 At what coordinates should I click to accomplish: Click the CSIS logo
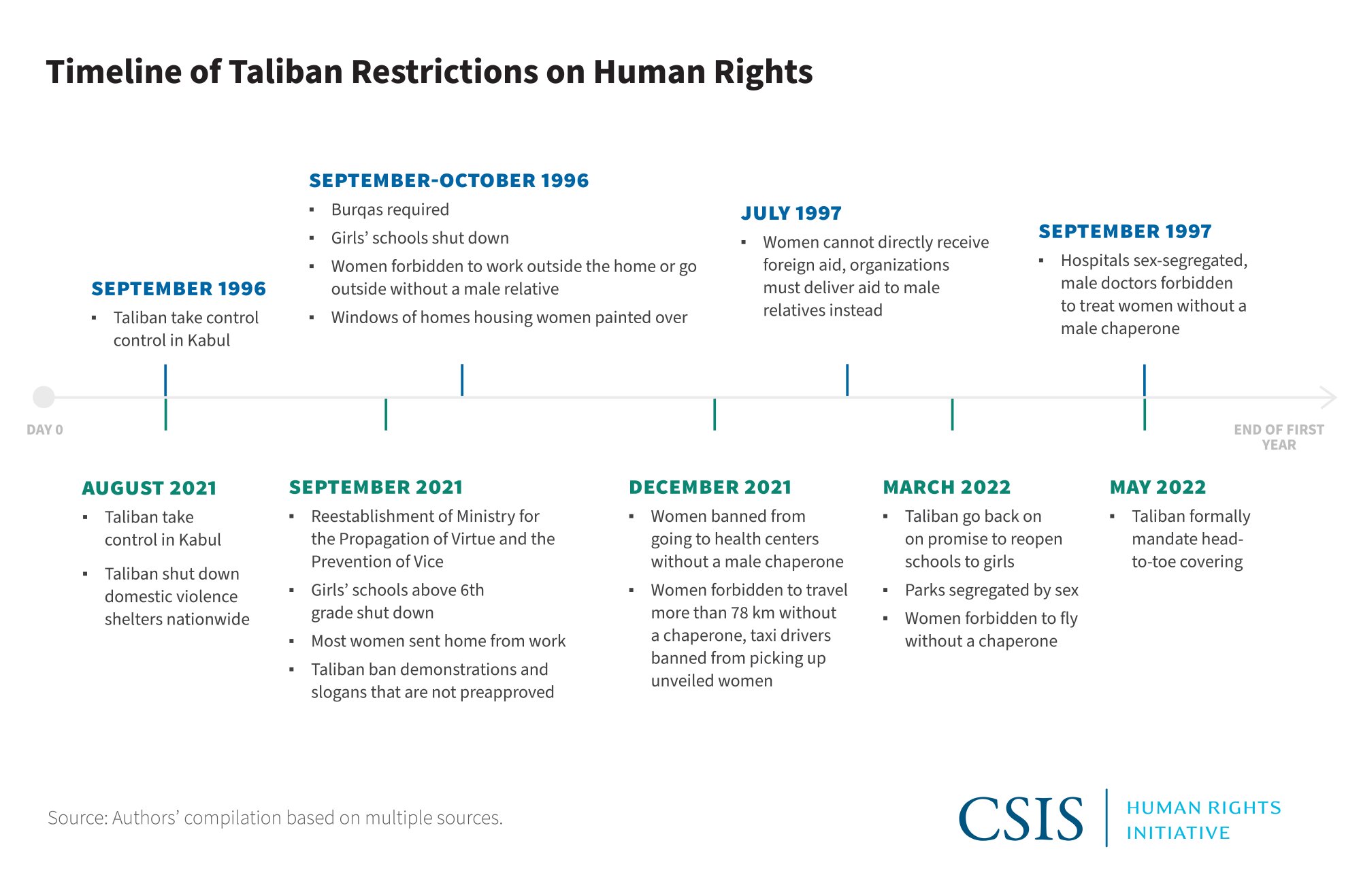pos(1020,818)
